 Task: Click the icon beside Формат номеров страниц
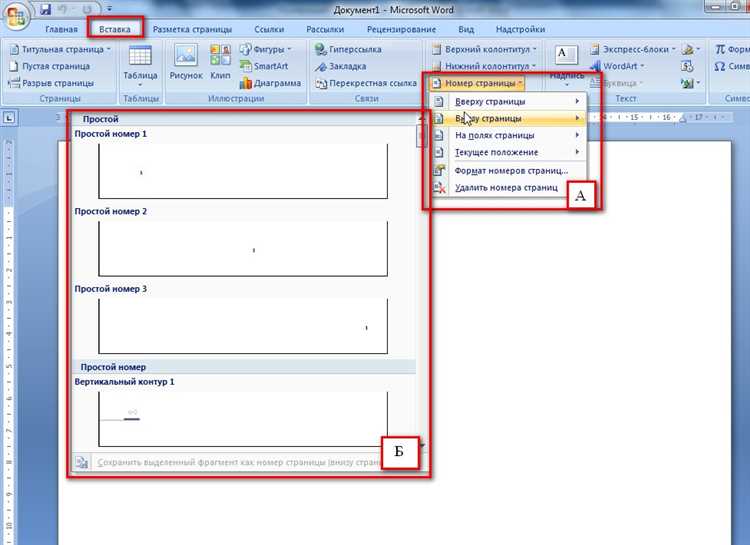point(439,170)
